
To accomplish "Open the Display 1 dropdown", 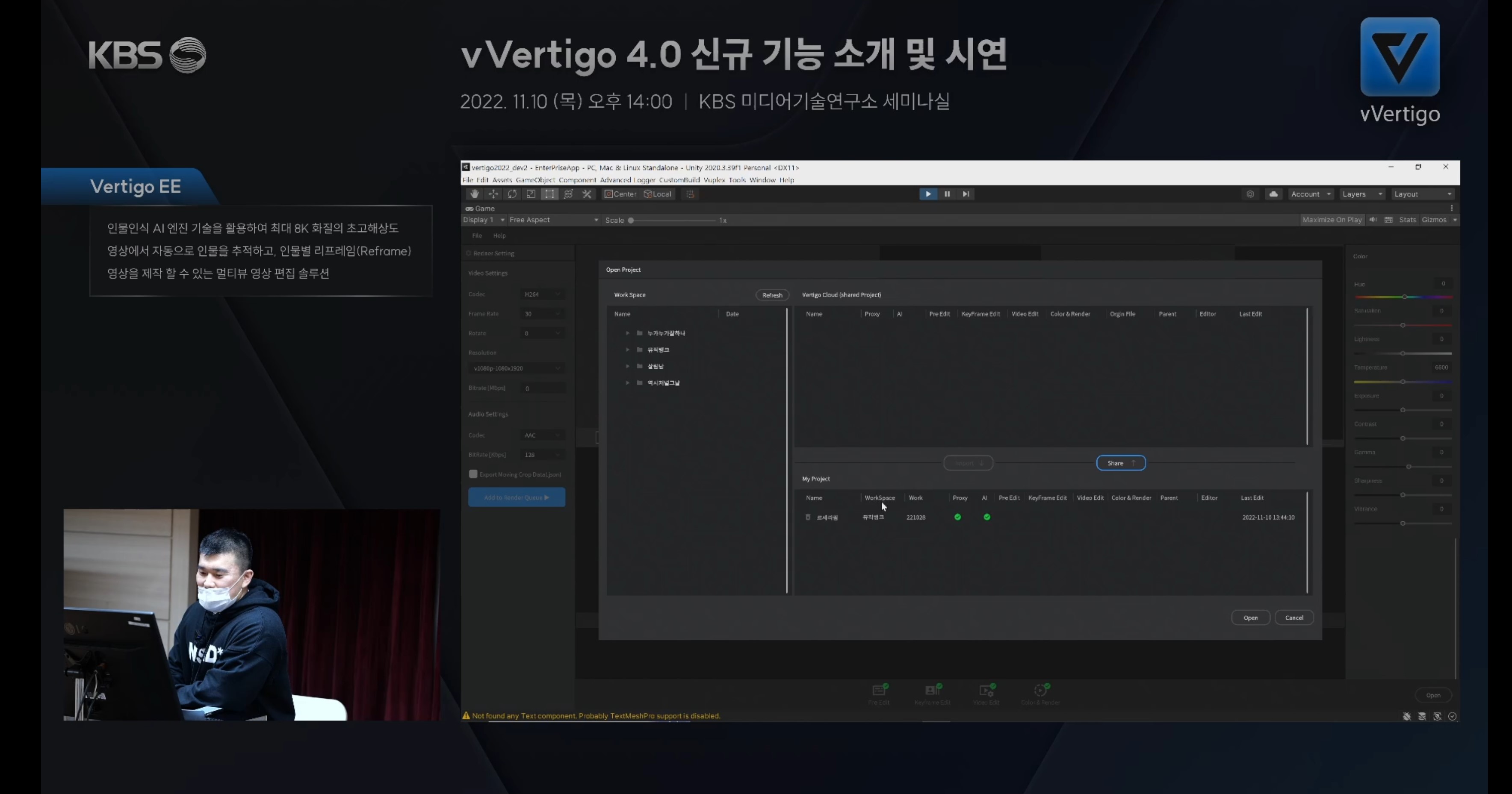I will [x=484, y=220].
